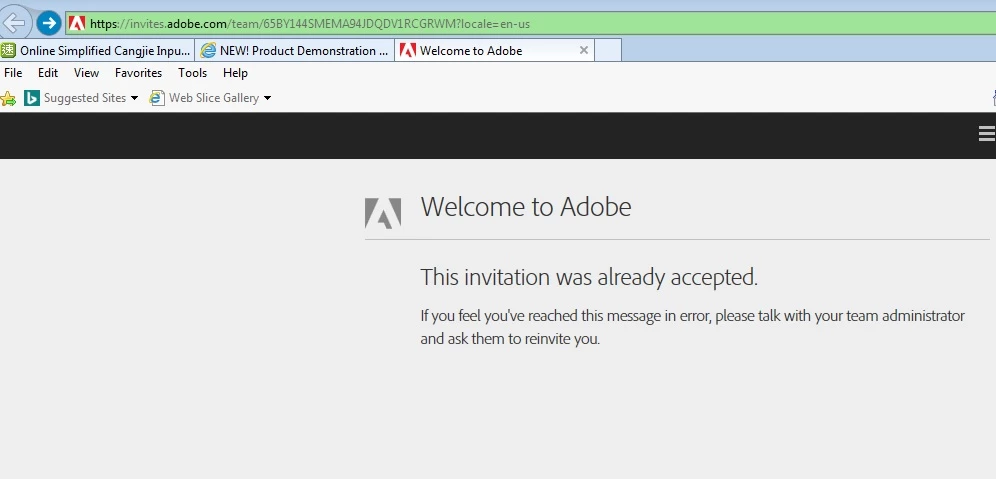Click the Cangjie tab favicon
The image size is (996, 479).
pyautogui.click(x=8, y=50)
